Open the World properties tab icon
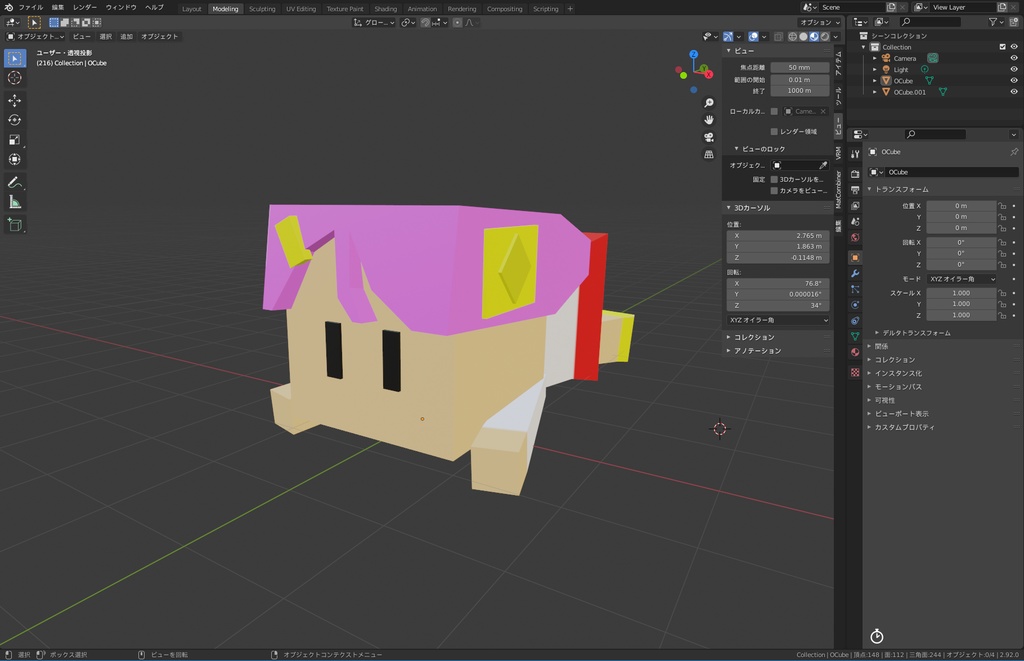Viewport: 1024px width, 661px height. pos(855,238)
